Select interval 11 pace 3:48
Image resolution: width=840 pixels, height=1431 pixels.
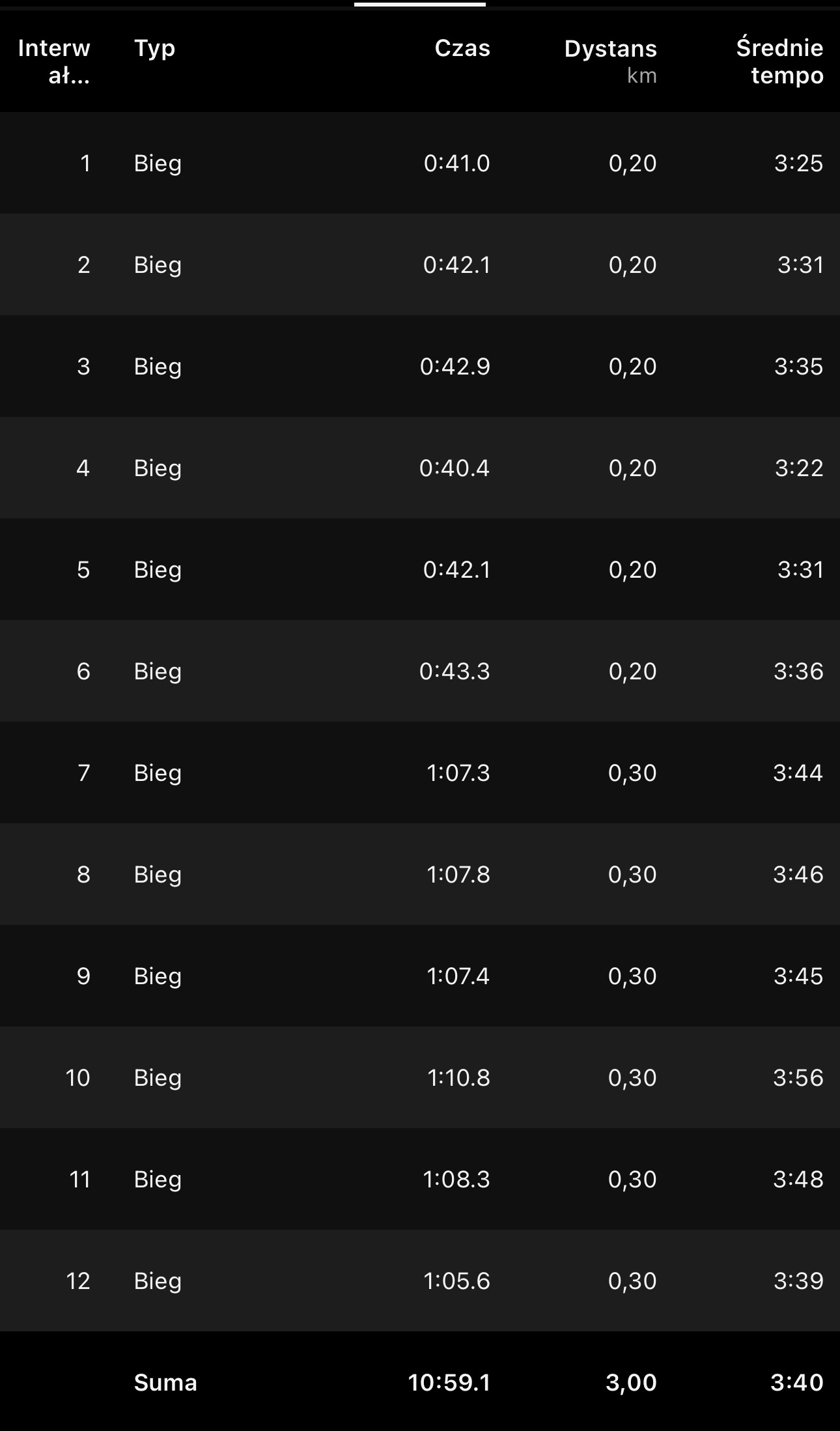798,1179
